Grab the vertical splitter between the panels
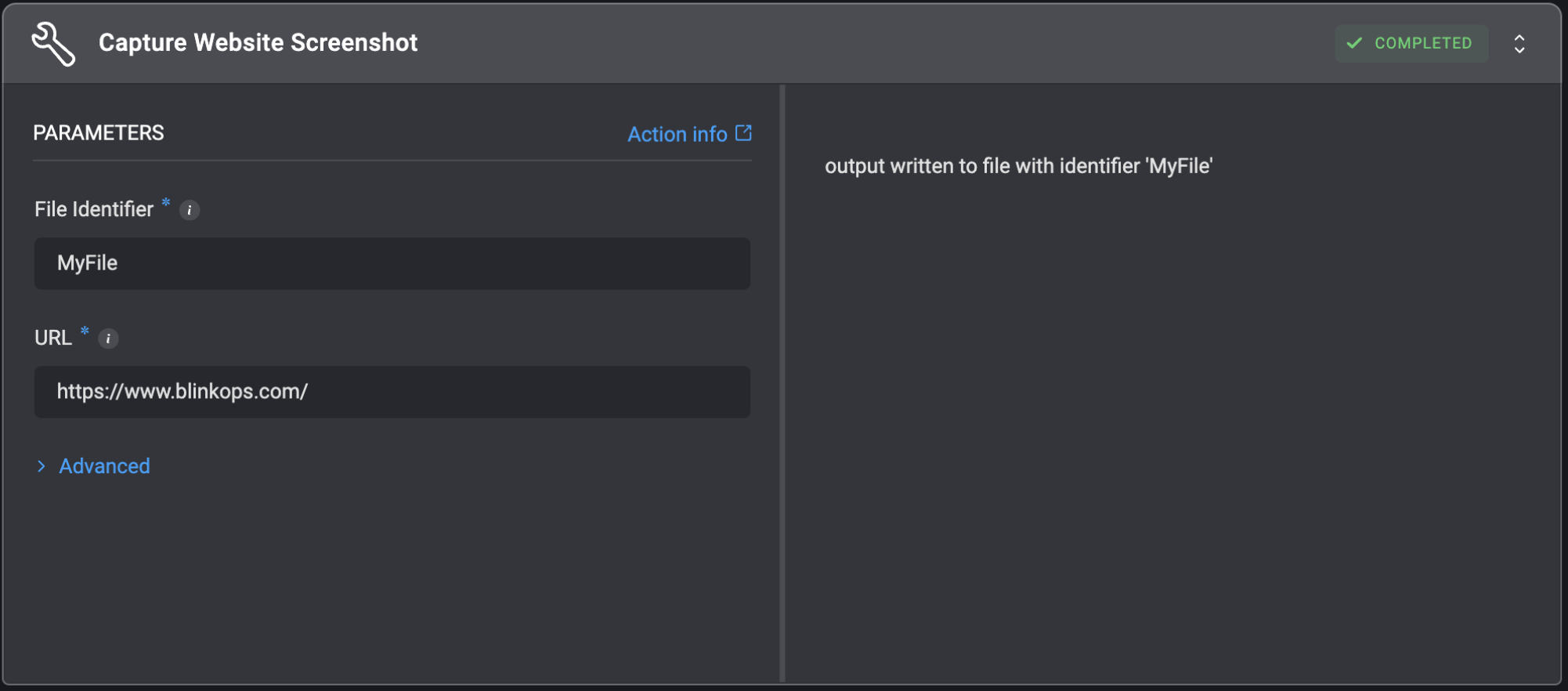 coord(782,384)
